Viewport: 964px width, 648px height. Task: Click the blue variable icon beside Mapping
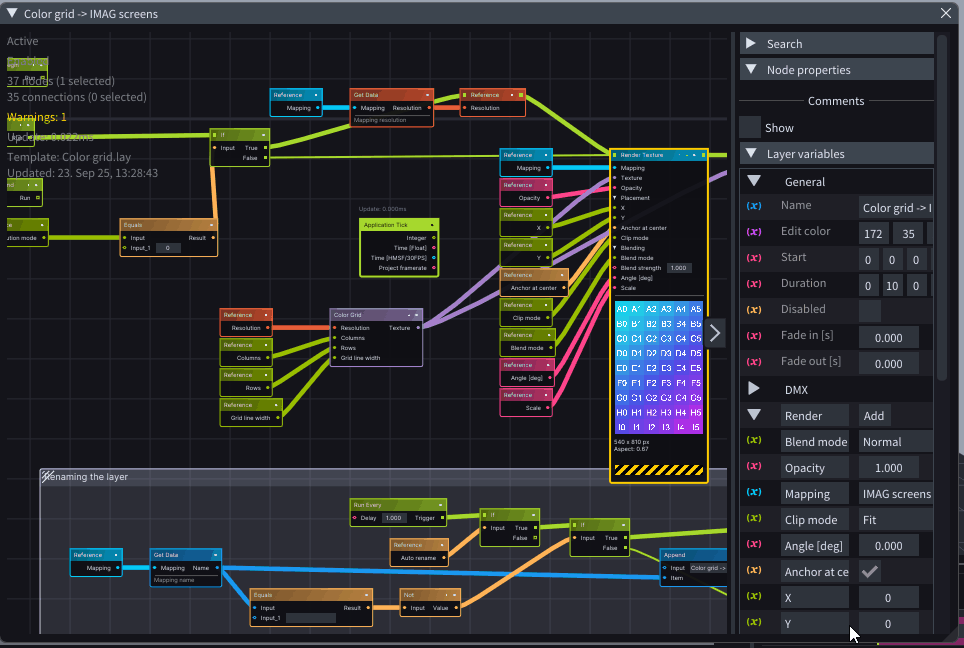tap(754, 494)
